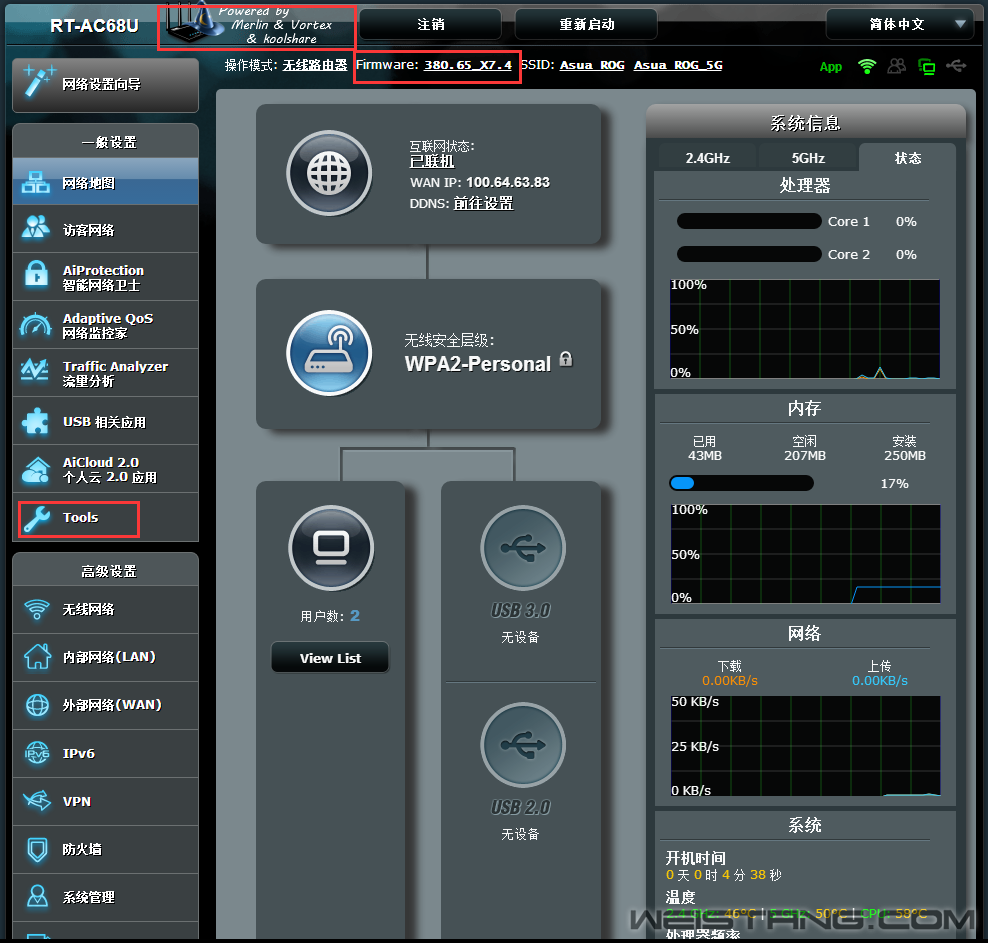Open the LAN house icon
The width and height of the screenshot is (988, 943).
(37, 656)
